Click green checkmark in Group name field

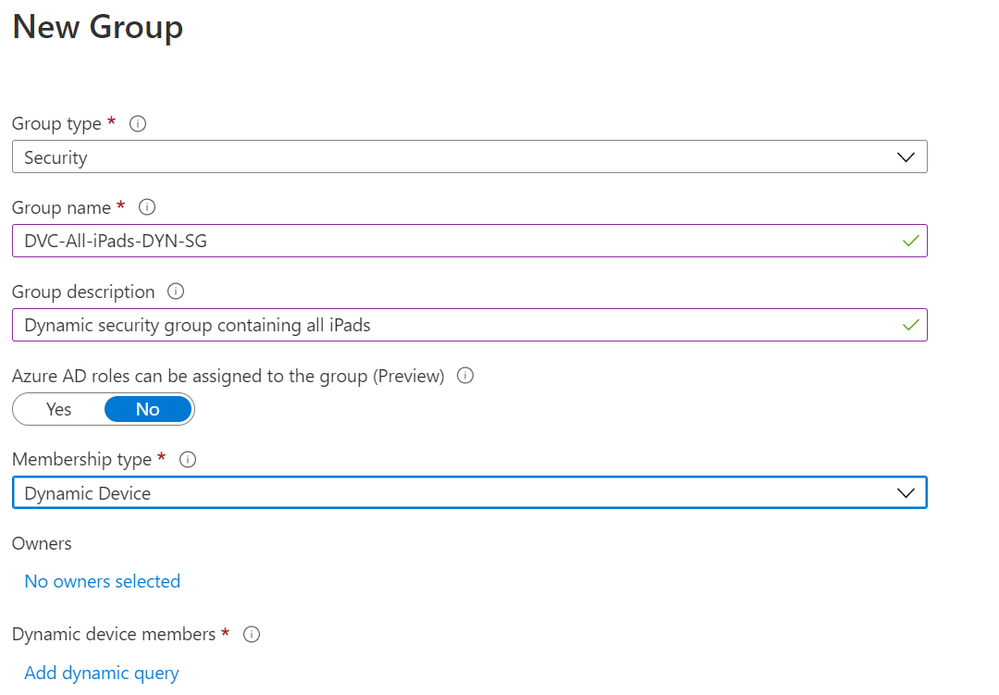click(x=910, y=241)
